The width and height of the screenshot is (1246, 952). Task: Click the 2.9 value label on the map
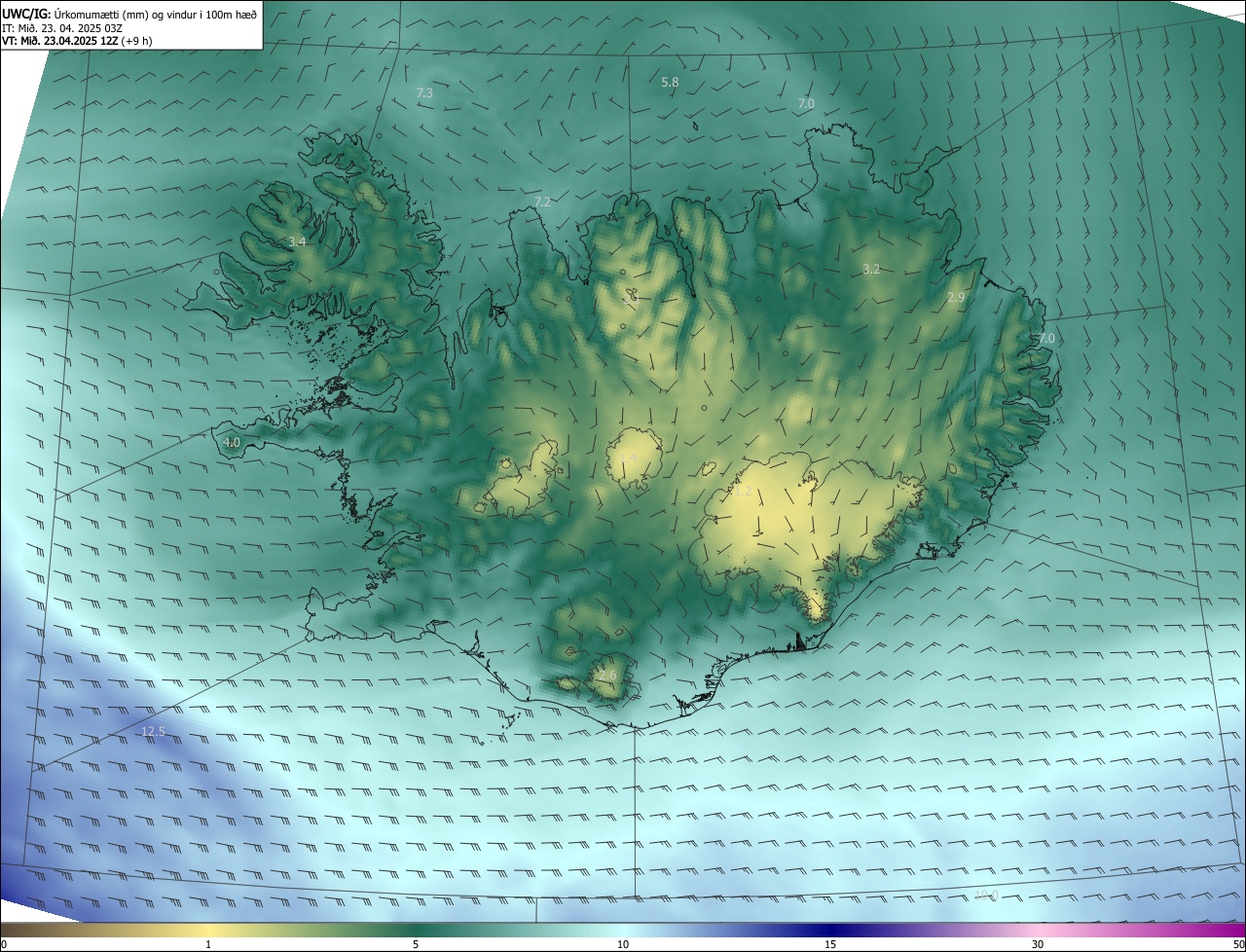[956, 298]
